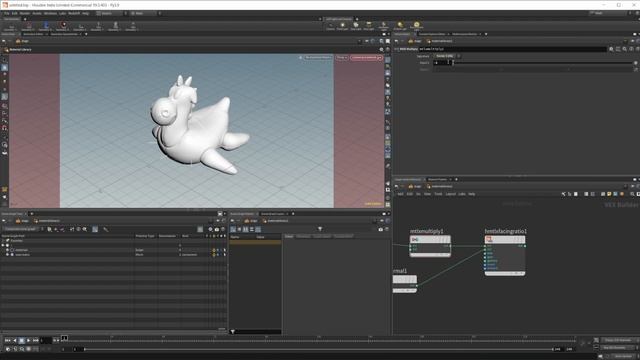The height and width of the screenshot is (360, 640).
Task: Open the parameter pane gear menu
Action: click(x=611, y=49)
